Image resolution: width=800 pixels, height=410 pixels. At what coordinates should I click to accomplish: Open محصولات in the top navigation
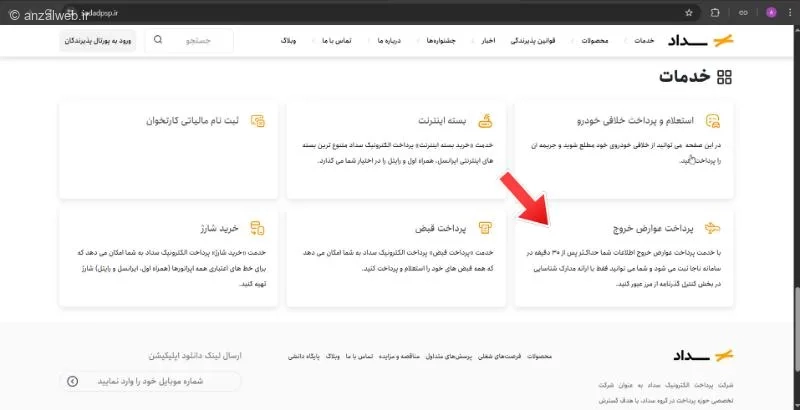pos(595,41)
